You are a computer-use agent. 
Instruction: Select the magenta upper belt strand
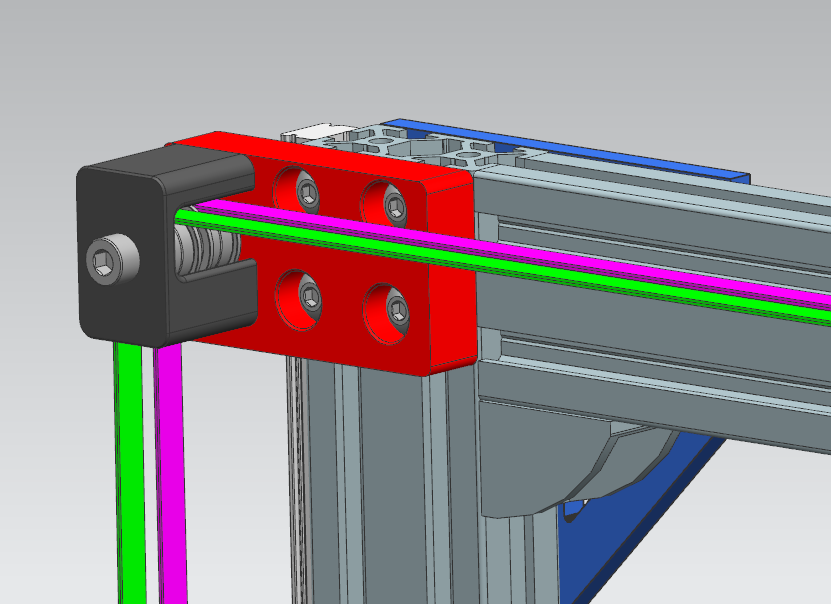pos(600,263)
